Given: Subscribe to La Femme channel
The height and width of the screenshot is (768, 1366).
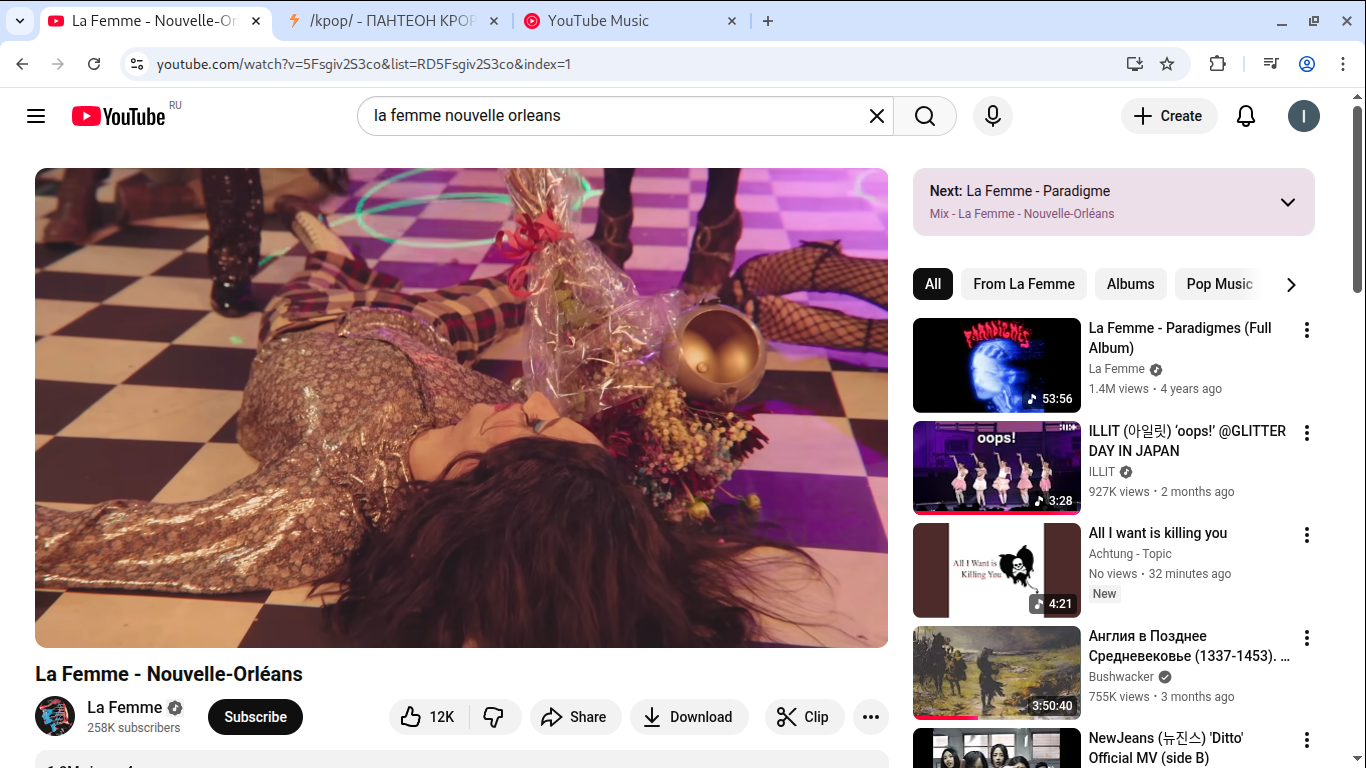Looking at the screenshot, I should pyautogui.click(x=255, y=717).
